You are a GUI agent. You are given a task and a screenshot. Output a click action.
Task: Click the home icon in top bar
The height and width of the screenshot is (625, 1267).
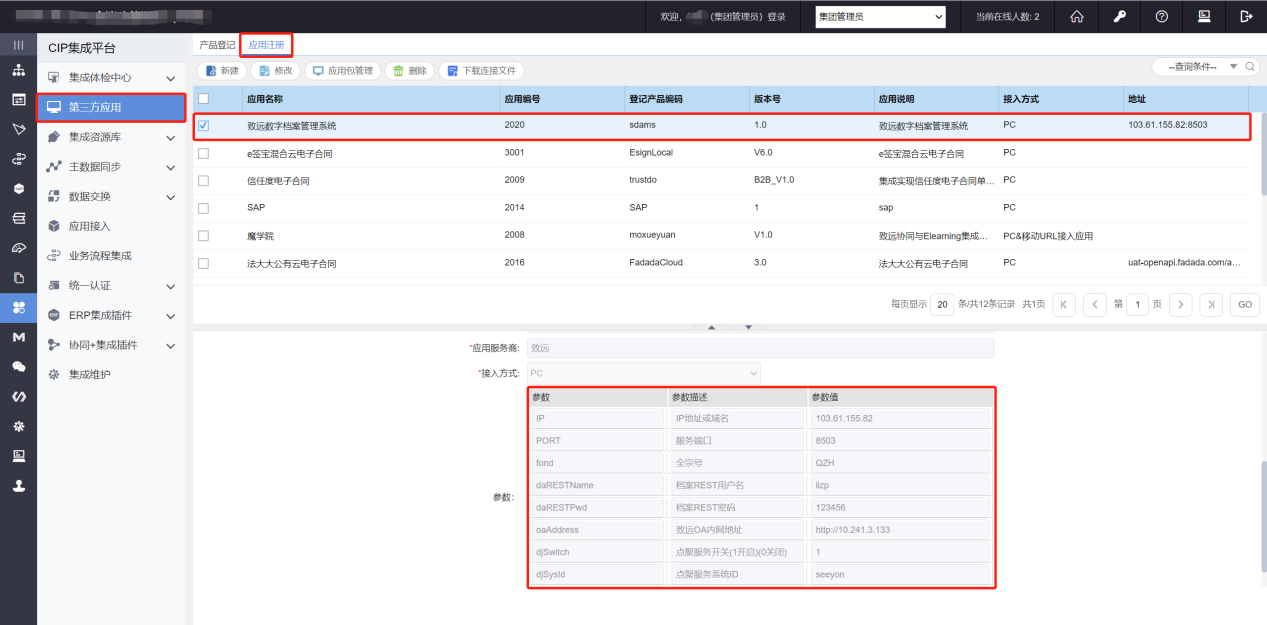1077,16
